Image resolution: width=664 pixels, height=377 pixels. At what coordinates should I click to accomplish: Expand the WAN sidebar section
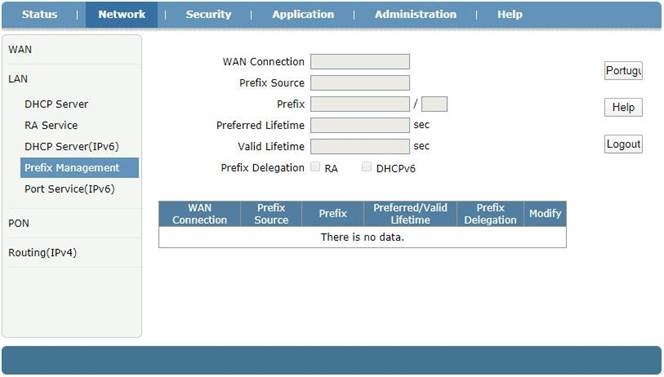20,50
